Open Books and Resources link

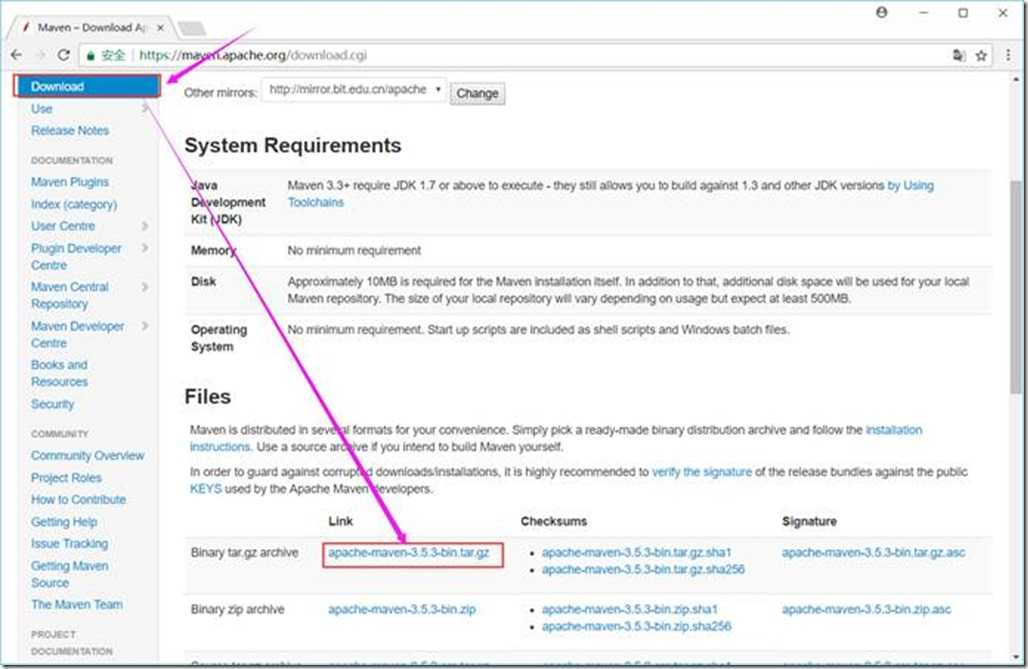tap(59, 373)
